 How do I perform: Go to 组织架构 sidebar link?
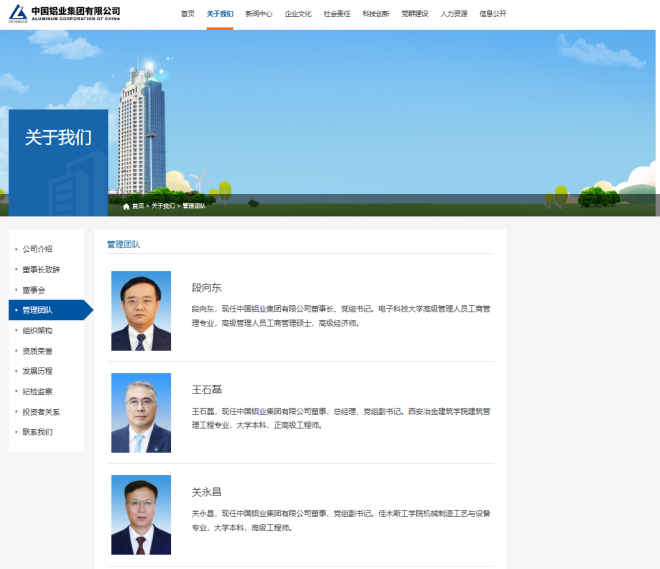[x=37, y=330]
